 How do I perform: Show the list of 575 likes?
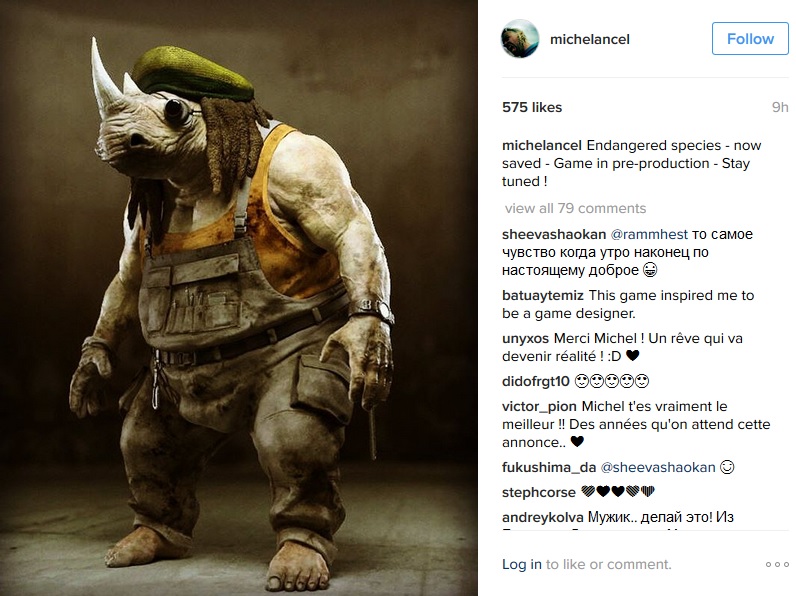(532, 107)
